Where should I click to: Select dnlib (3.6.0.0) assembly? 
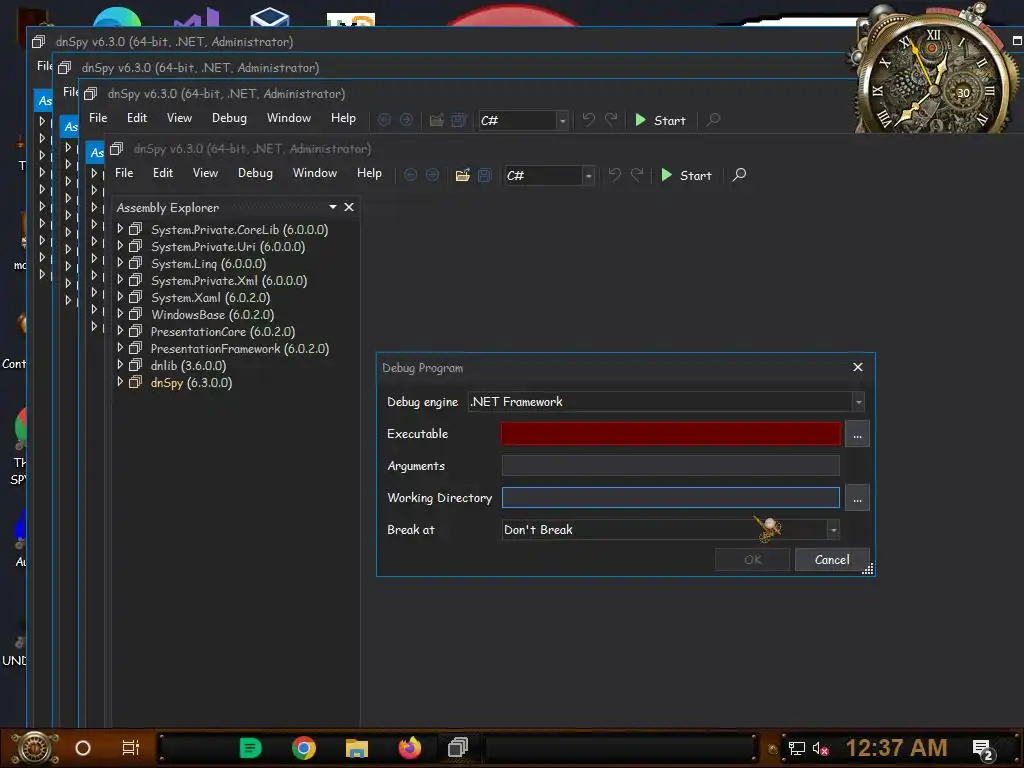pyautogui.click(x=188, y=366)
